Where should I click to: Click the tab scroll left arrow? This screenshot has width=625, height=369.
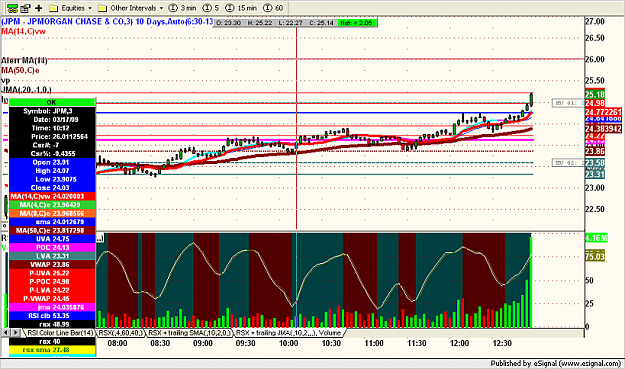[x=6, y=332]
